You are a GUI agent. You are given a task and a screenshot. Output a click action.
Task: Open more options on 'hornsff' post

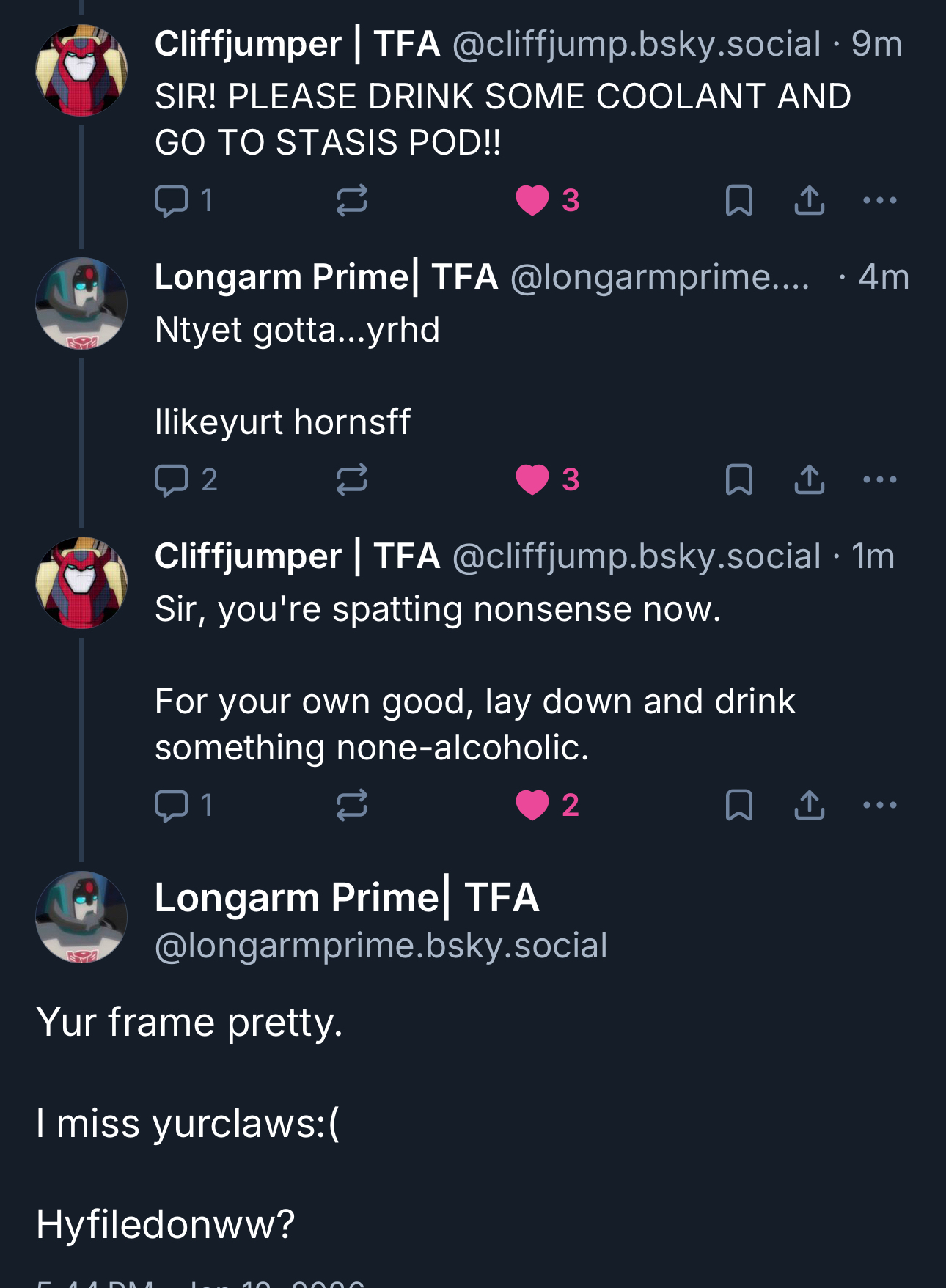(879, 480)
